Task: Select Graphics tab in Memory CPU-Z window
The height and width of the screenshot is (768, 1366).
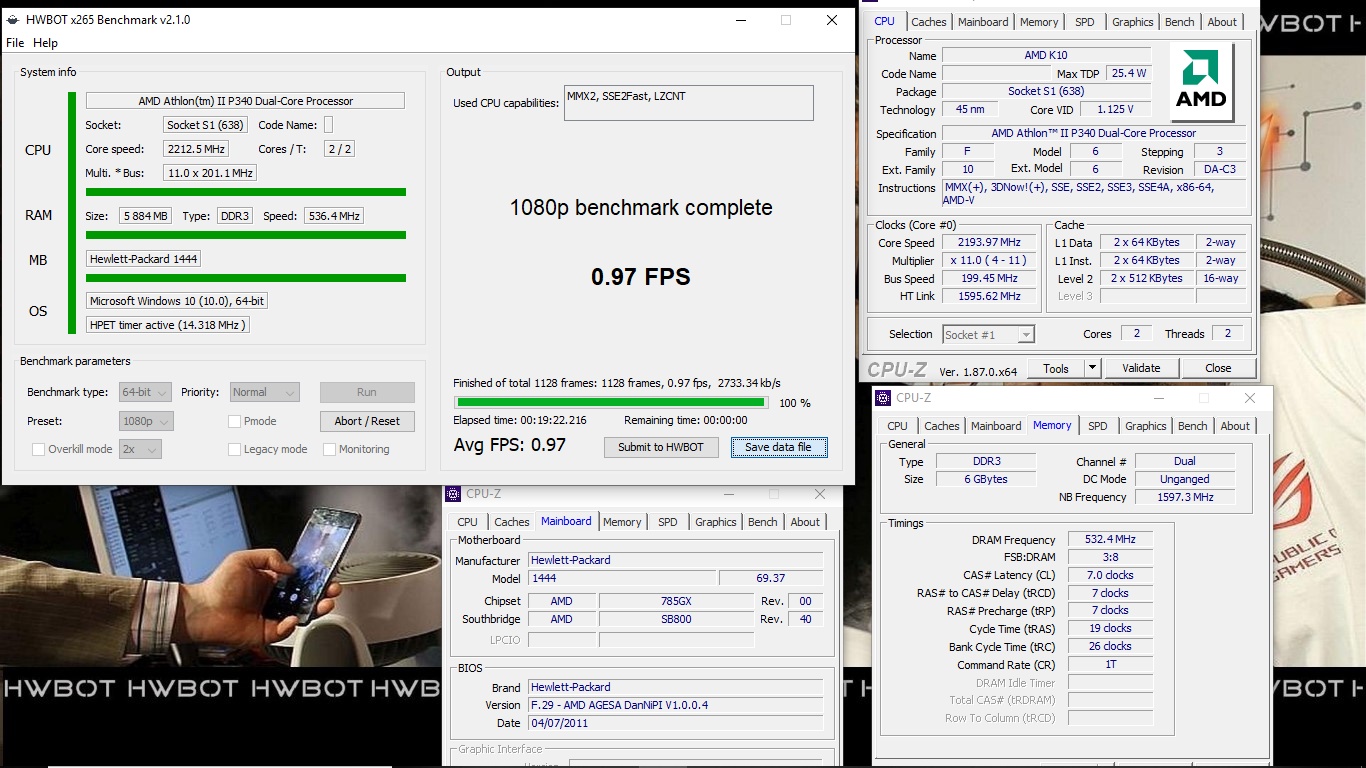Action: point(1146,426)
